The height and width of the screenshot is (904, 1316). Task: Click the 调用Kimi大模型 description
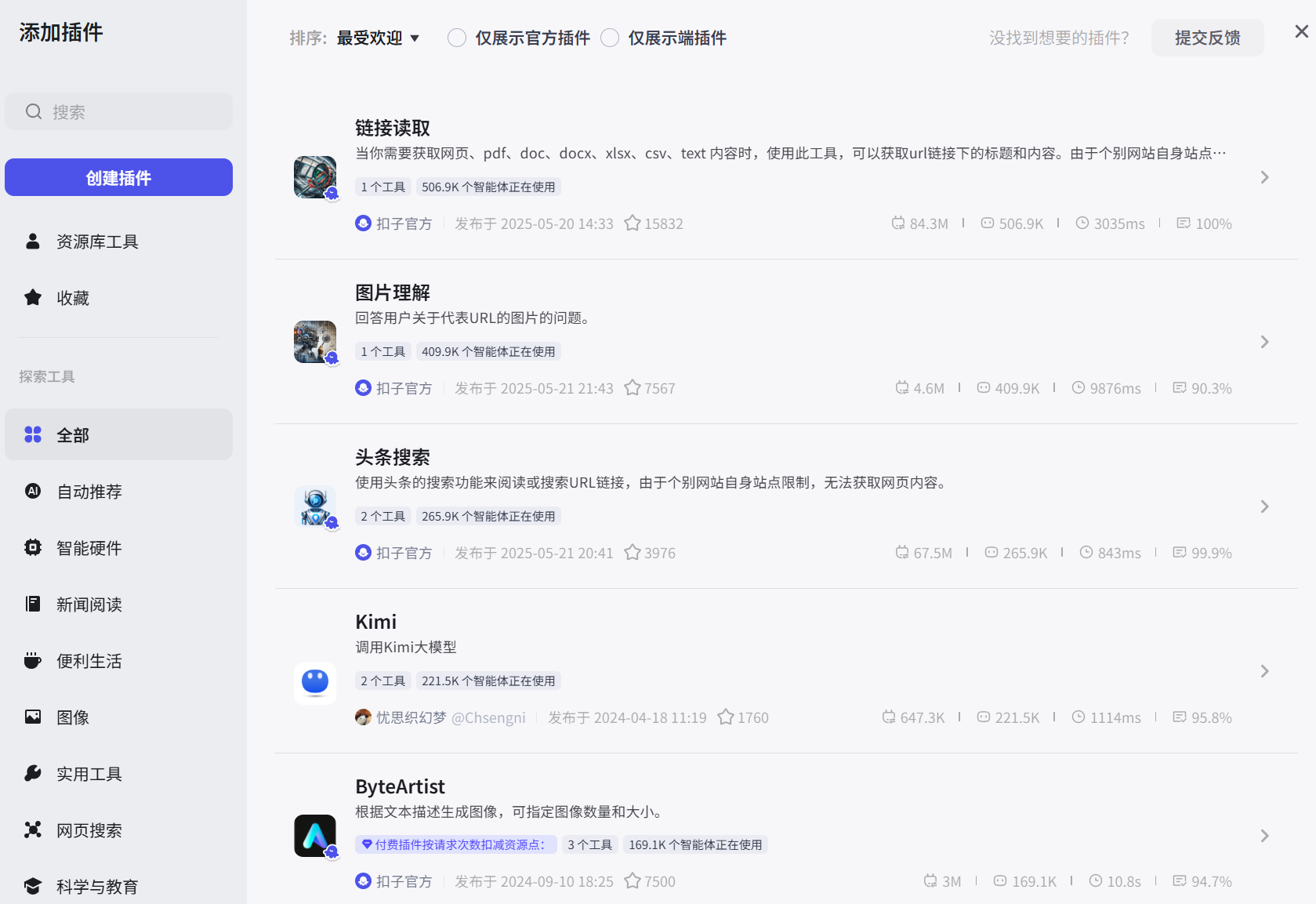coord(406,647)
